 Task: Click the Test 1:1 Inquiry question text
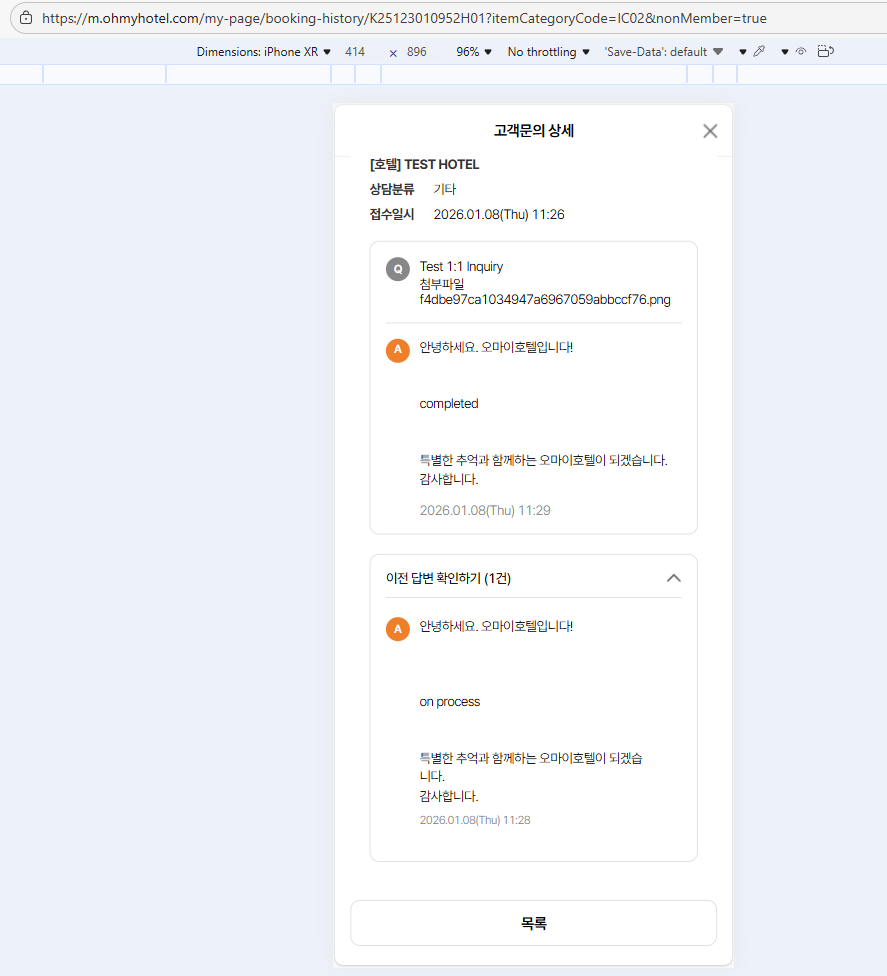(x=461, y=266)
